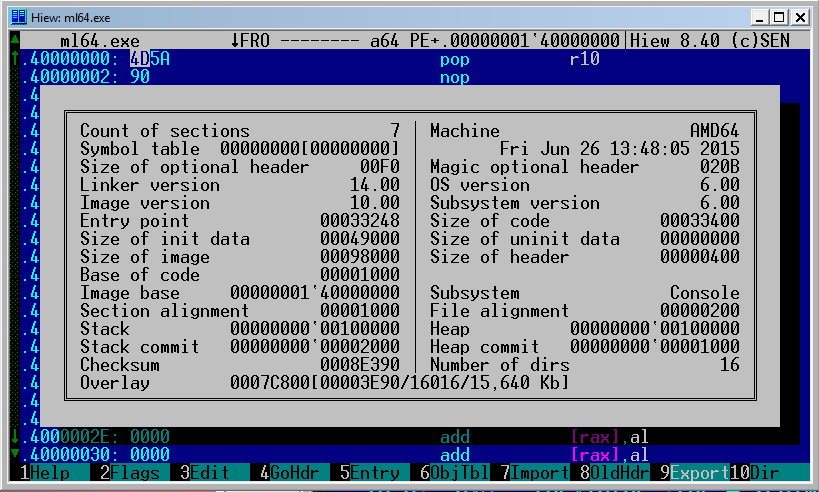The height and width of the screenshot is (492, 819).
Task: Select 3 Edit in bottom key bar
Action: pyautogui.click(x=203, y=473)
